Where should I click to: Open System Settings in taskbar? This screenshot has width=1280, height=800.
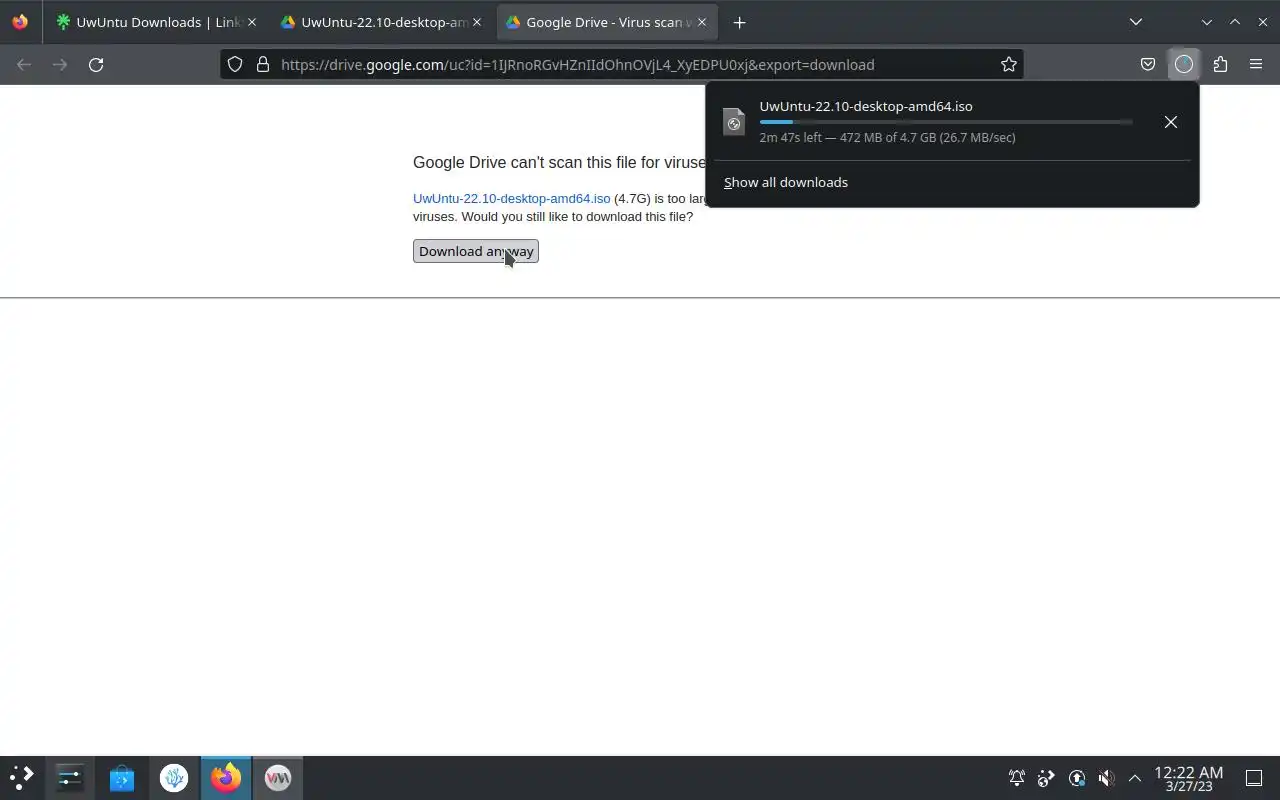click(x=69, y=777)
